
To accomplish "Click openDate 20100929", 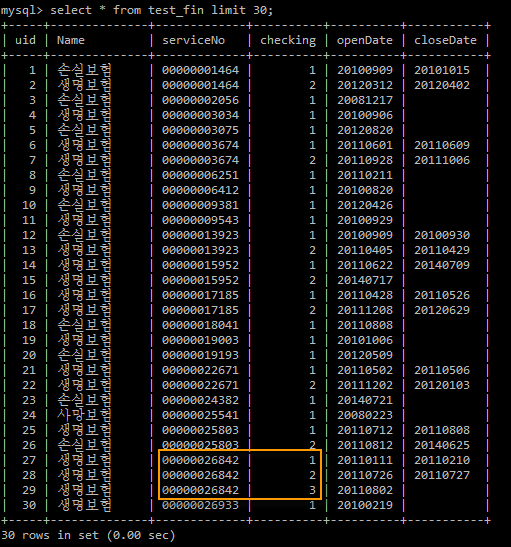I will (365, 220).
